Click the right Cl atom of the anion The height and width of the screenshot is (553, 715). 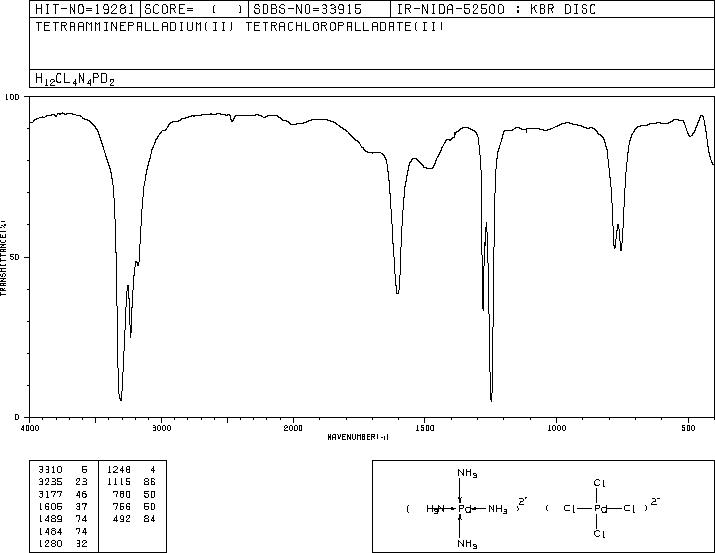click(629, 508)
